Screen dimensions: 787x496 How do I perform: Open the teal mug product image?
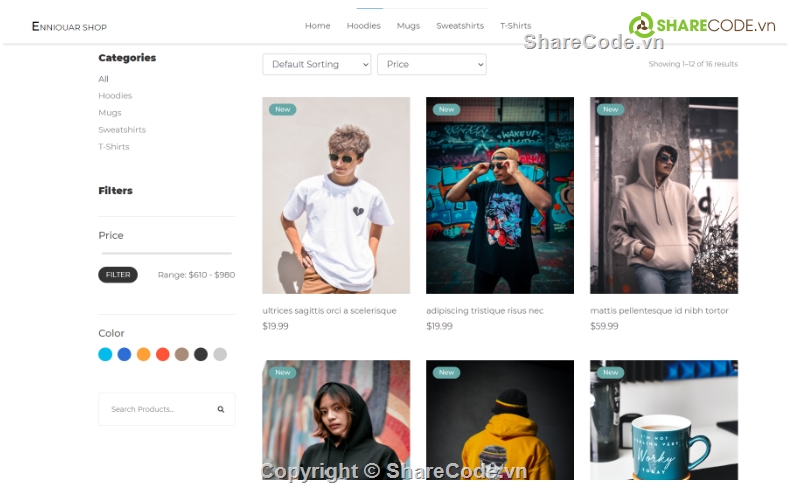tap(664, 420)
